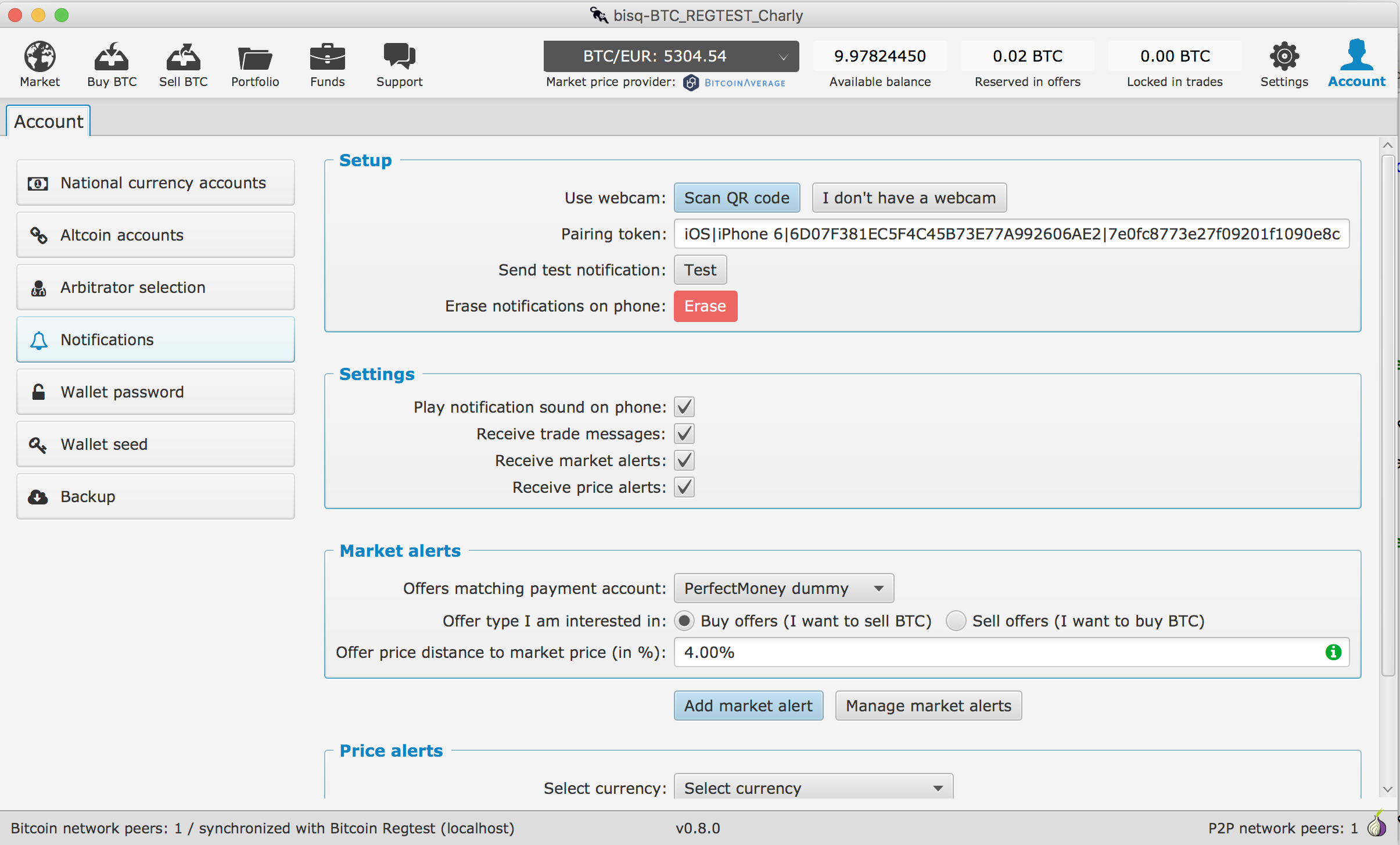Open Wallet password section
The width and height of the screenshot is (1400, 845).
[156, 392]
